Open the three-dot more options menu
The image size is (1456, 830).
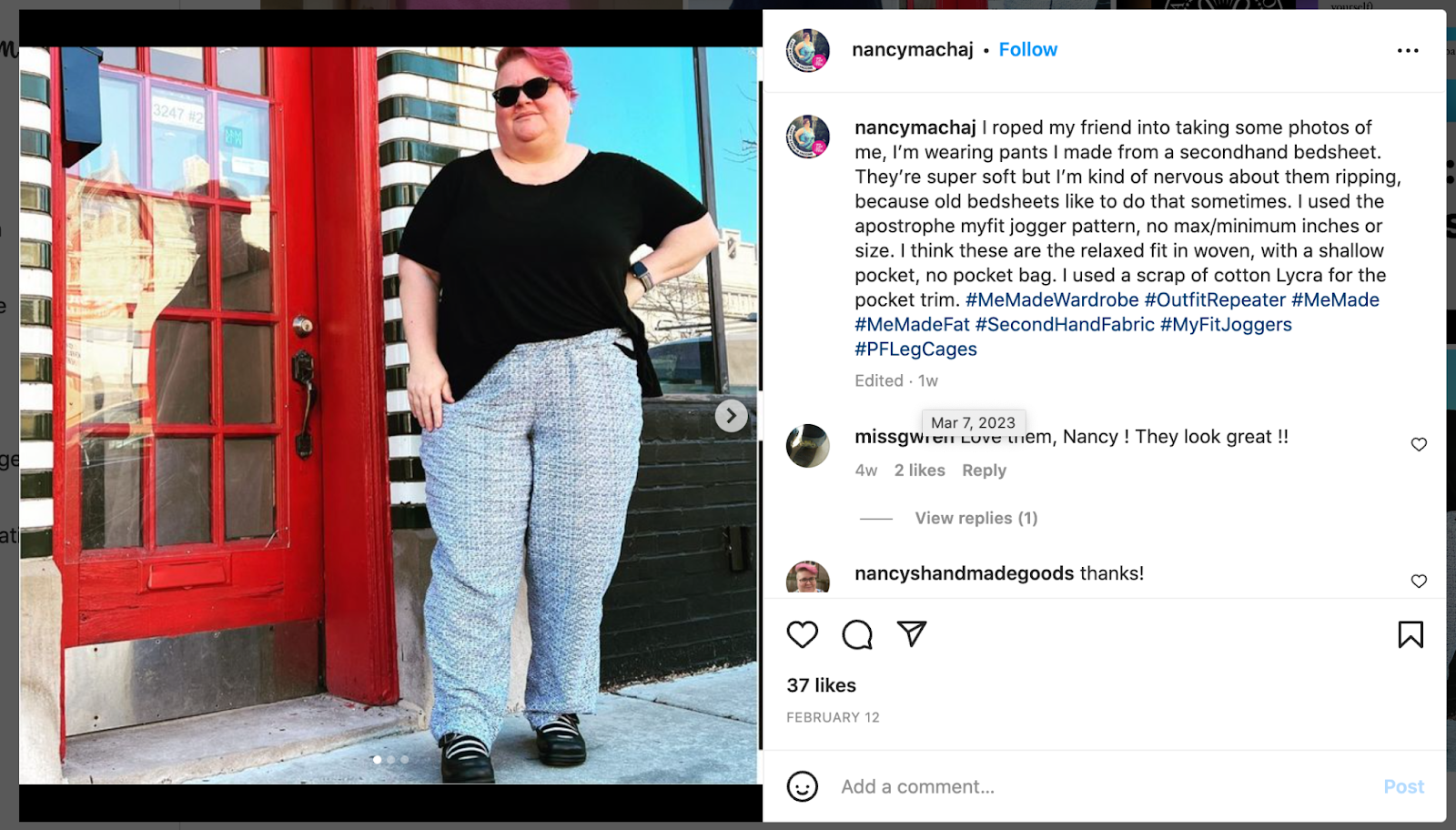tap(1408, 51)
